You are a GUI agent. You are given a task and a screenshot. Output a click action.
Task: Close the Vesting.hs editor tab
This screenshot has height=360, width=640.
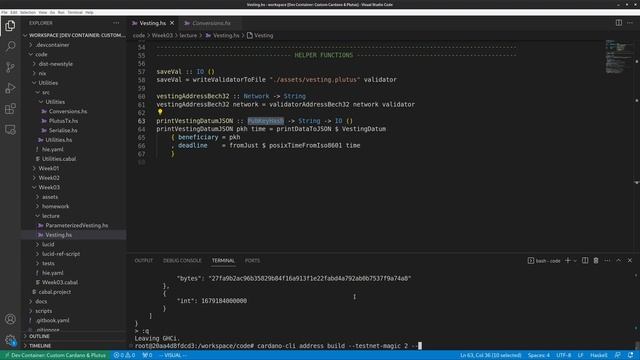click(x=172, y=23)
